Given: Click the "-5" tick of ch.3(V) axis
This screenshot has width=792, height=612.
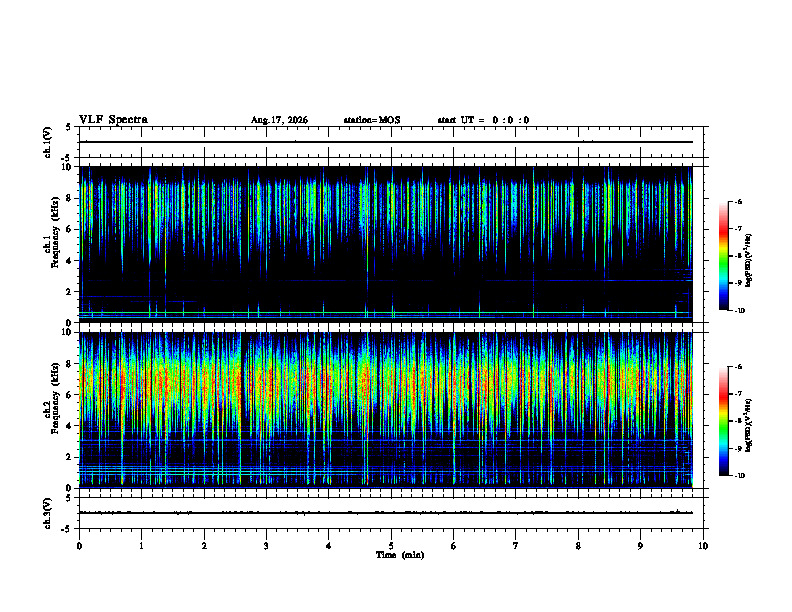Looking at the screenshot, I should (x=66, y=529).
